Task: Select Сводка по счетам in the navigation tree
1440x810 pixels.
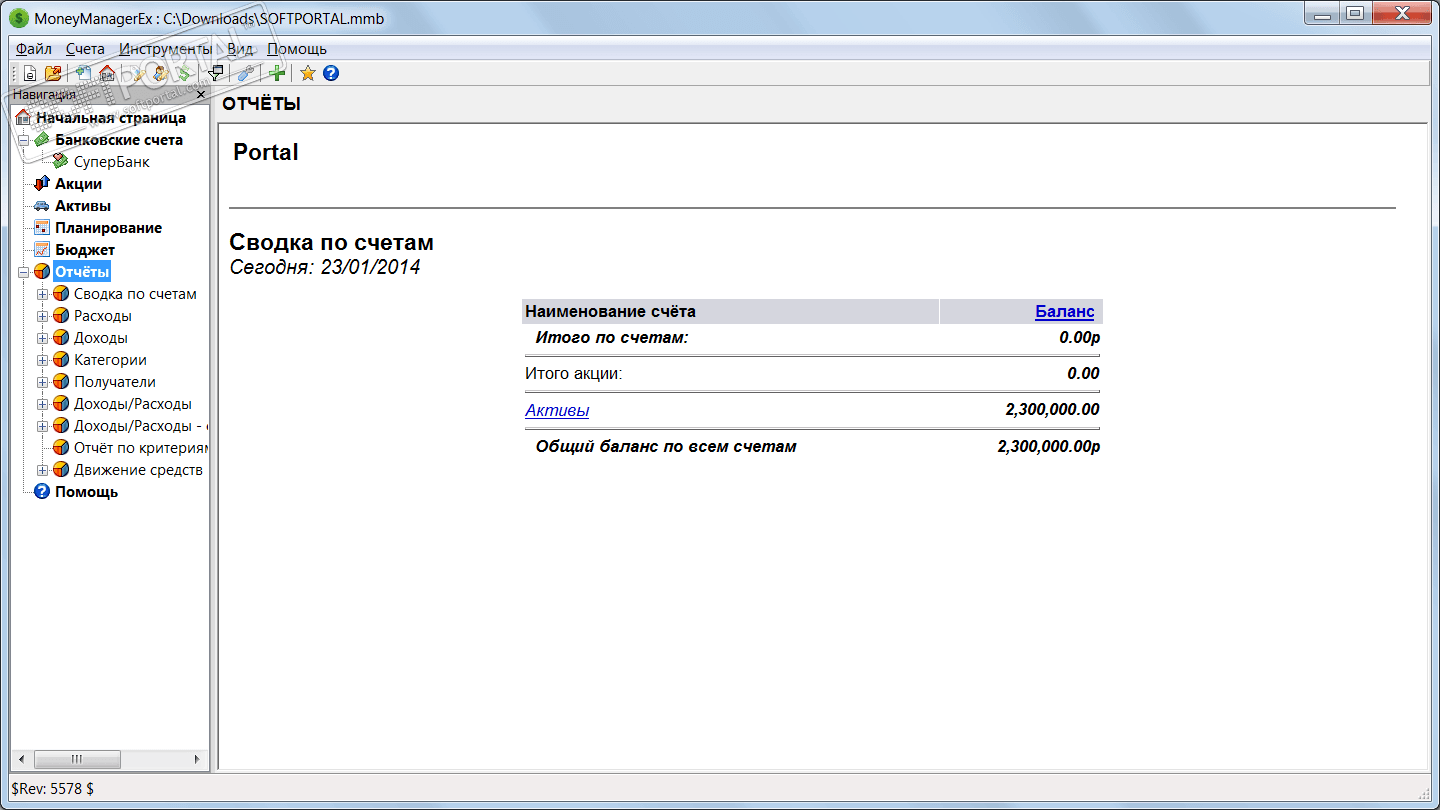Action: [135, 294]
